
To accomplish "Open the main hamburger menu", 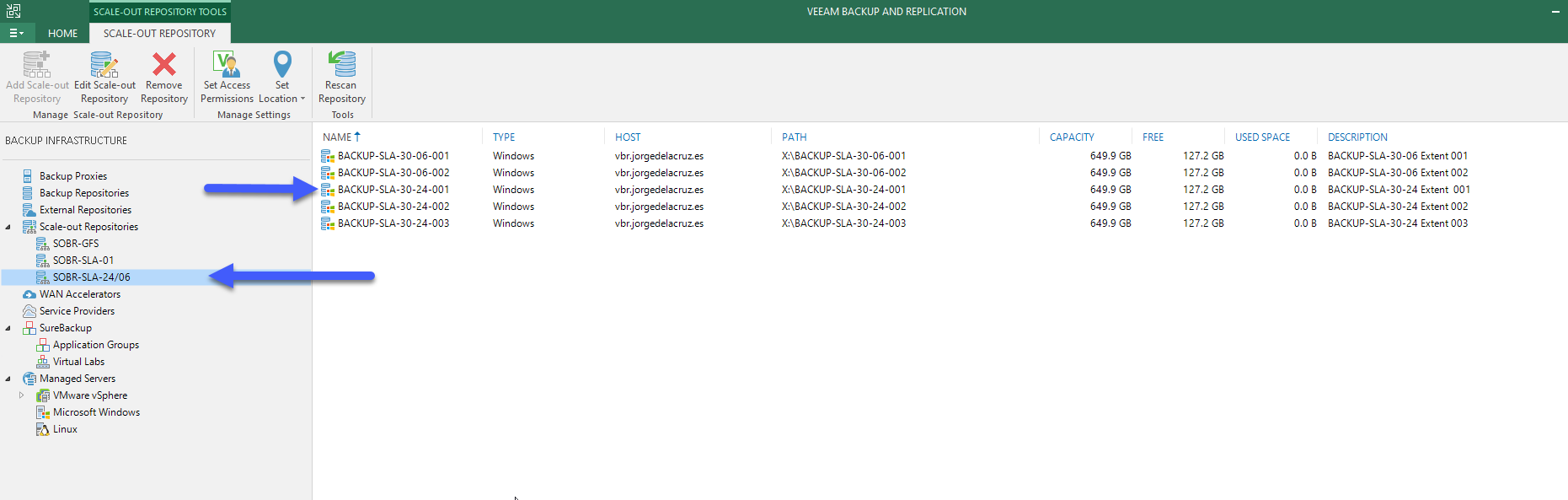I will point(16,33).
